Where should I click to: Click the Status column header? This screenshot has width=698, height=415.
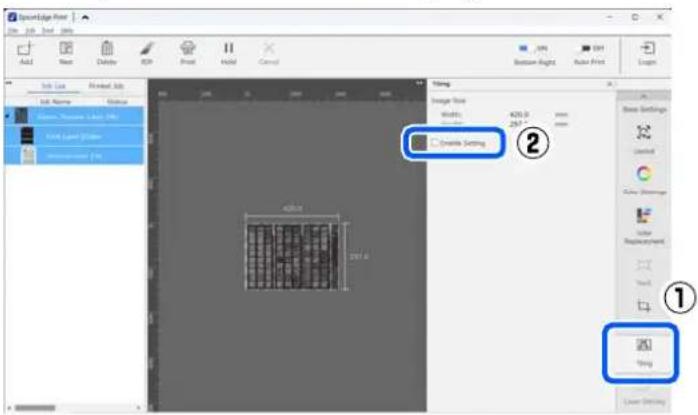click(x=118, y=102)
